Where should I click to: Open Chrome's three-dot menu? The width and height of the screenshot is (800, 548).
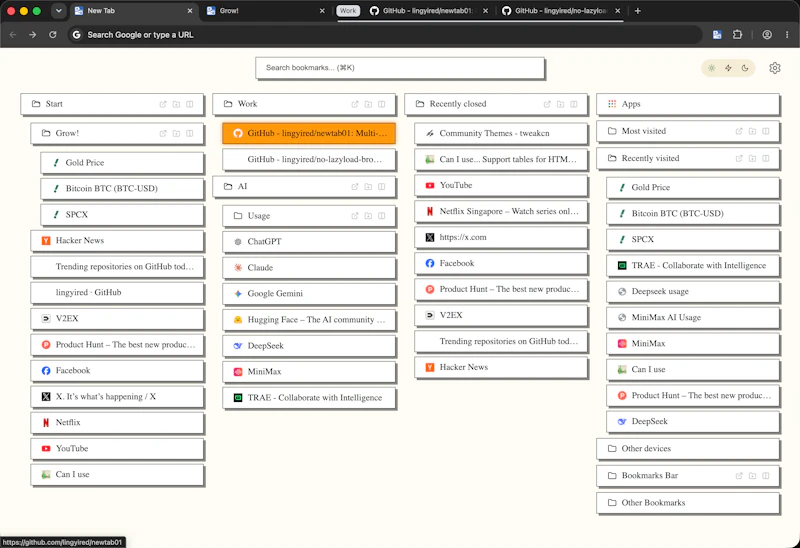click(x=787, y=35)
